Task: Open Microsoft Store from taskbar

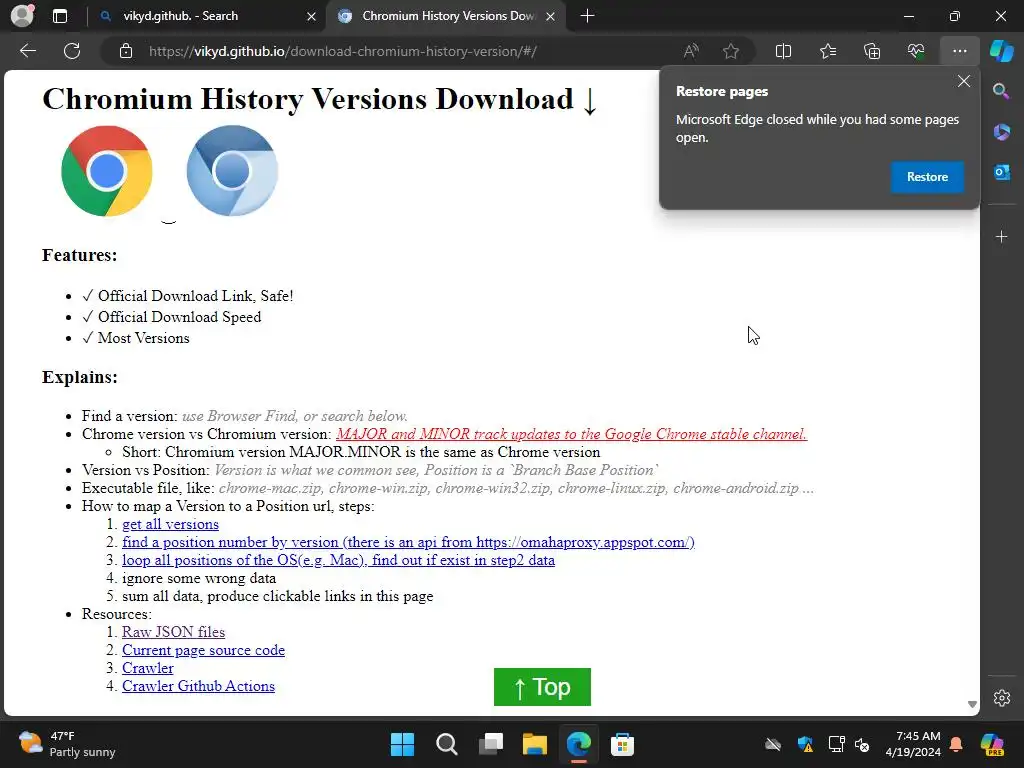Action: click(x=622, y=744)
